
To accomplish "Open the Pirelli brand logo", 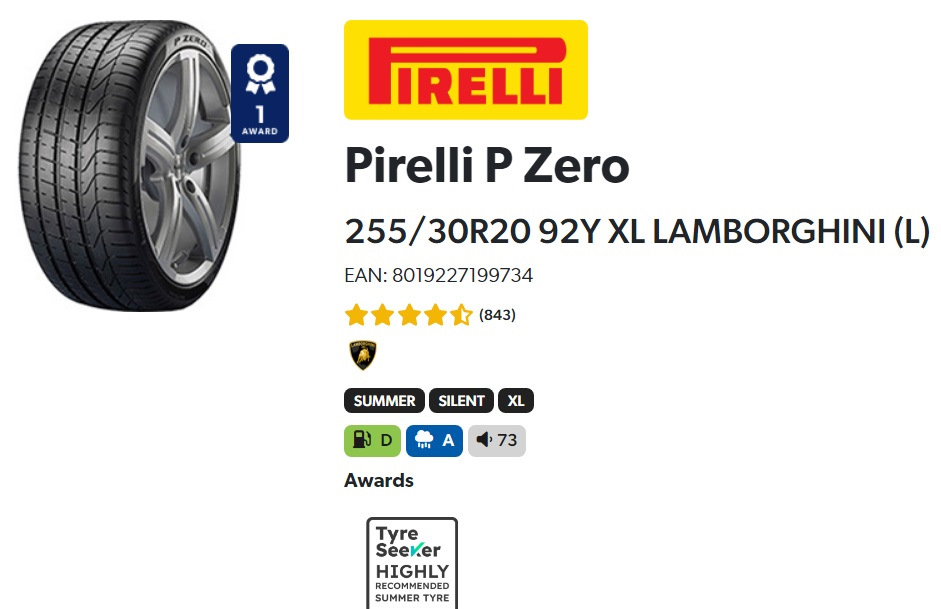I will tap(466, 70).
